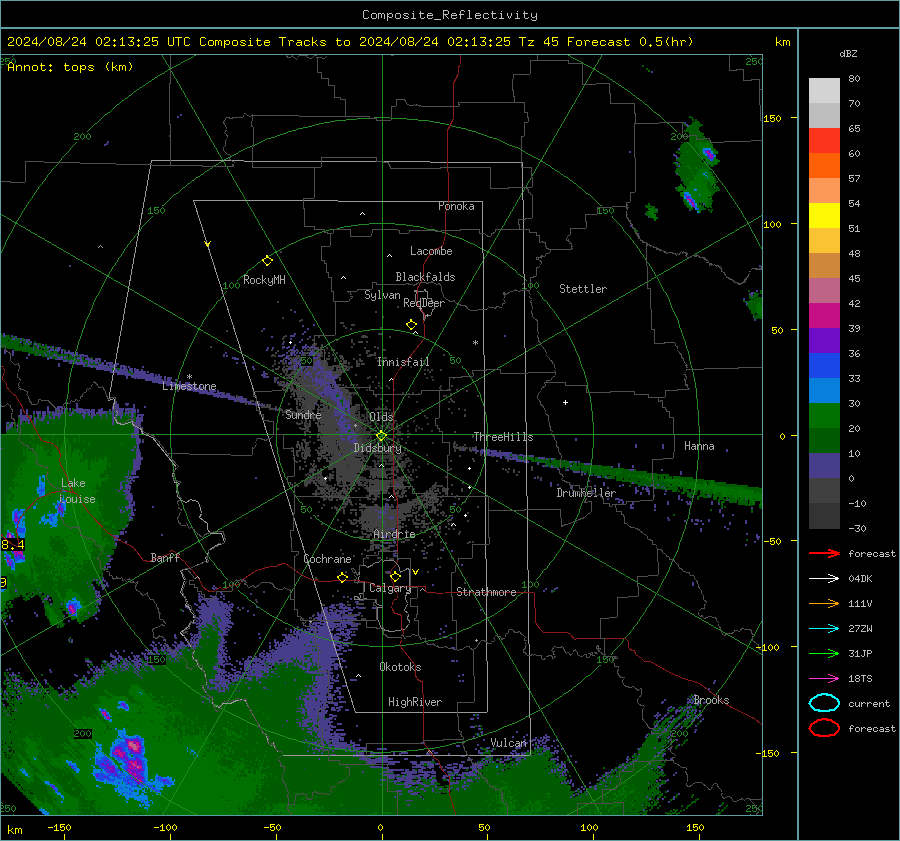Screen dimensions: 900x841
Task: Click the yellow diamond marker beside RockyMH
Action: (267, 261)
